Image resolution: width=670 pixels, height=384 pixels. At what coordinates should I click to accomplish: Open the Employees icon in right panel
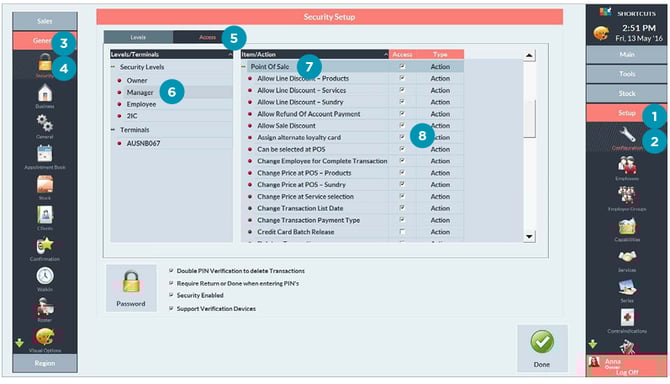point(627,166)
